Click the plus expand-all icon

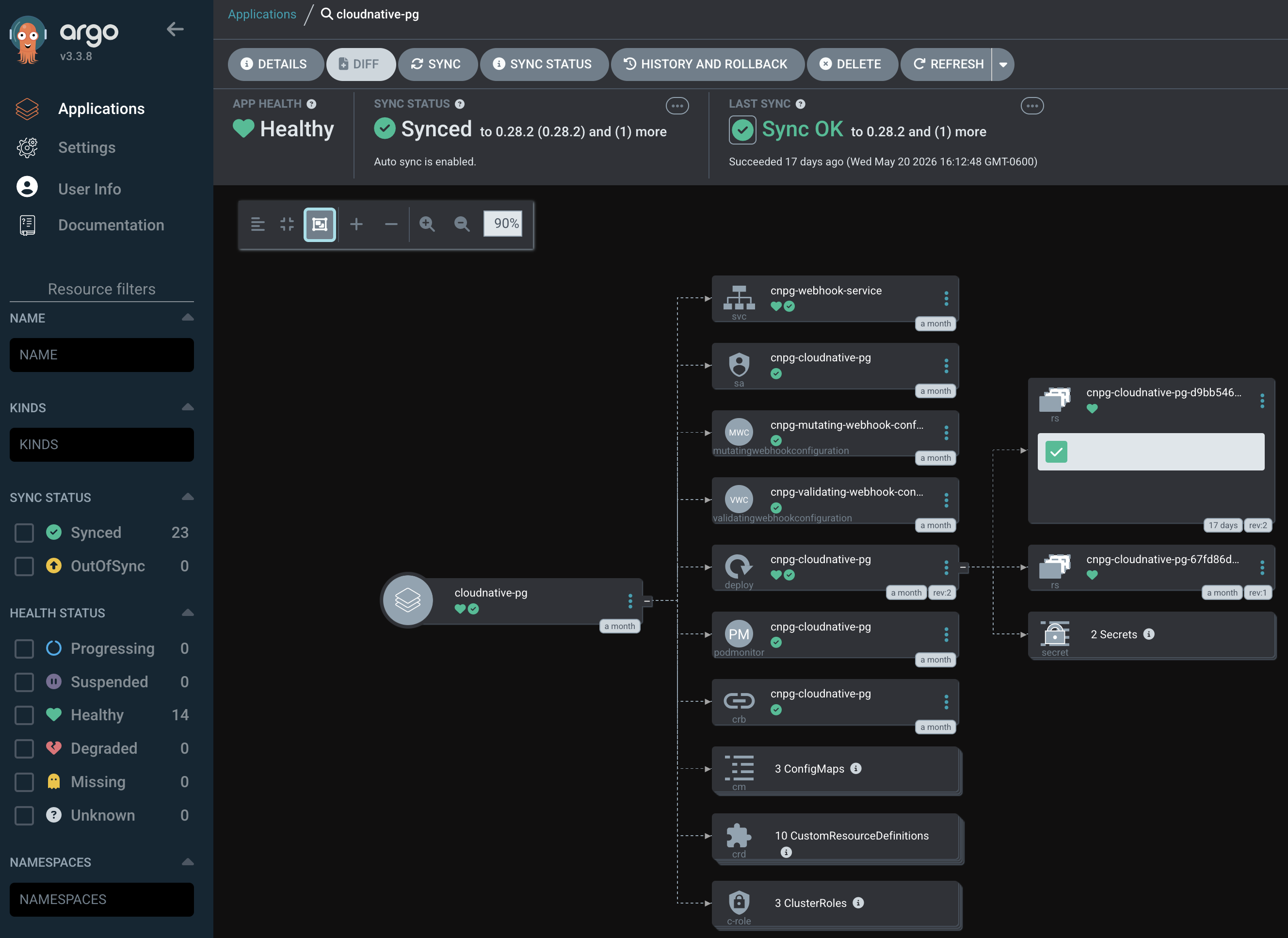(x=356, y=225)
